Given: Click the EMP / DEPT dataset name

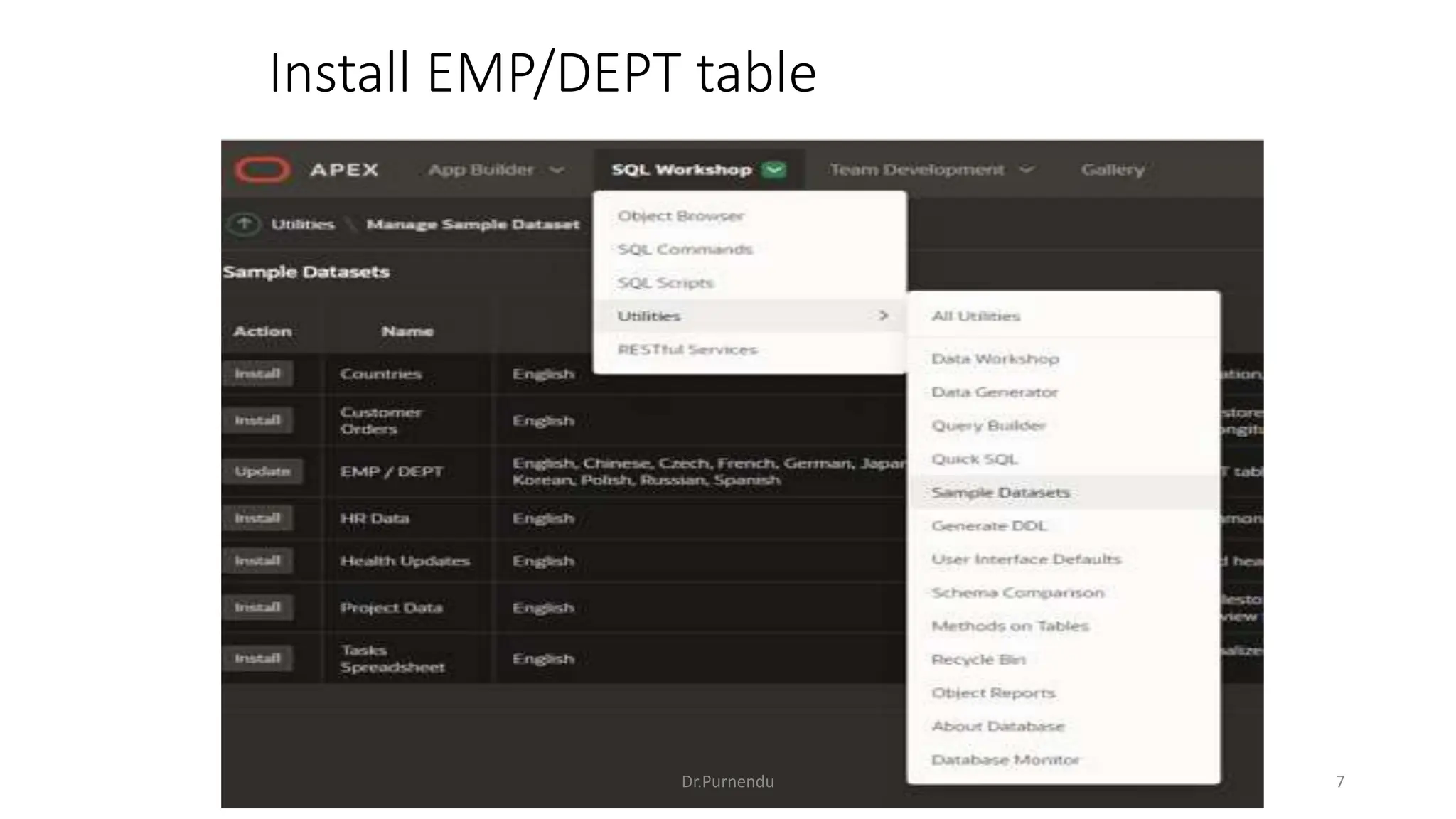Looking at the screenshot, I should point(391,471).
